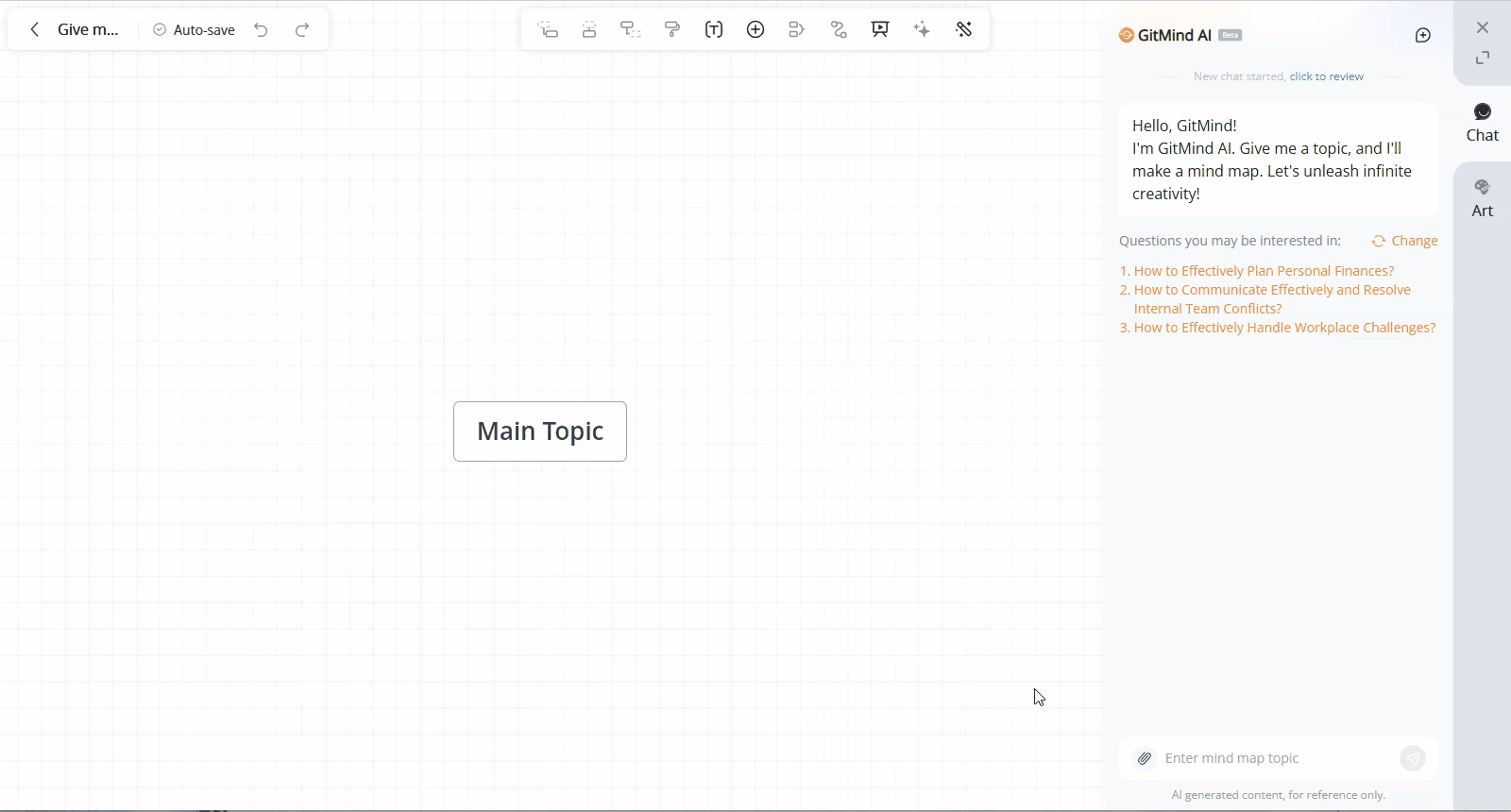Switch to the Art tab
Viewport: 1511px width, 812px height.
point(1483,198)
